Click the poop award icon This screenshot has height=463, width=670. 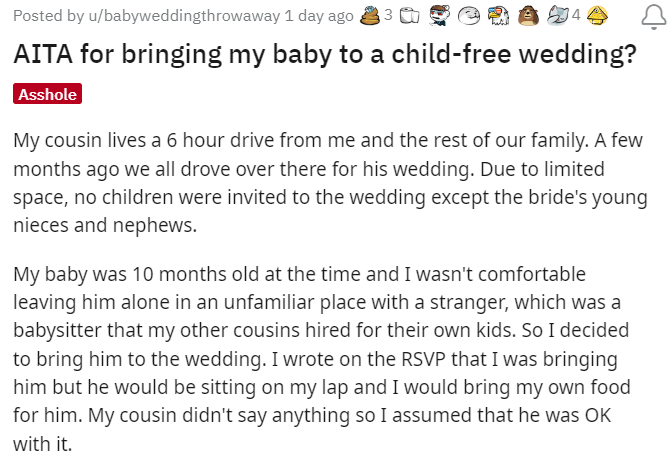[x=369, y=16]
